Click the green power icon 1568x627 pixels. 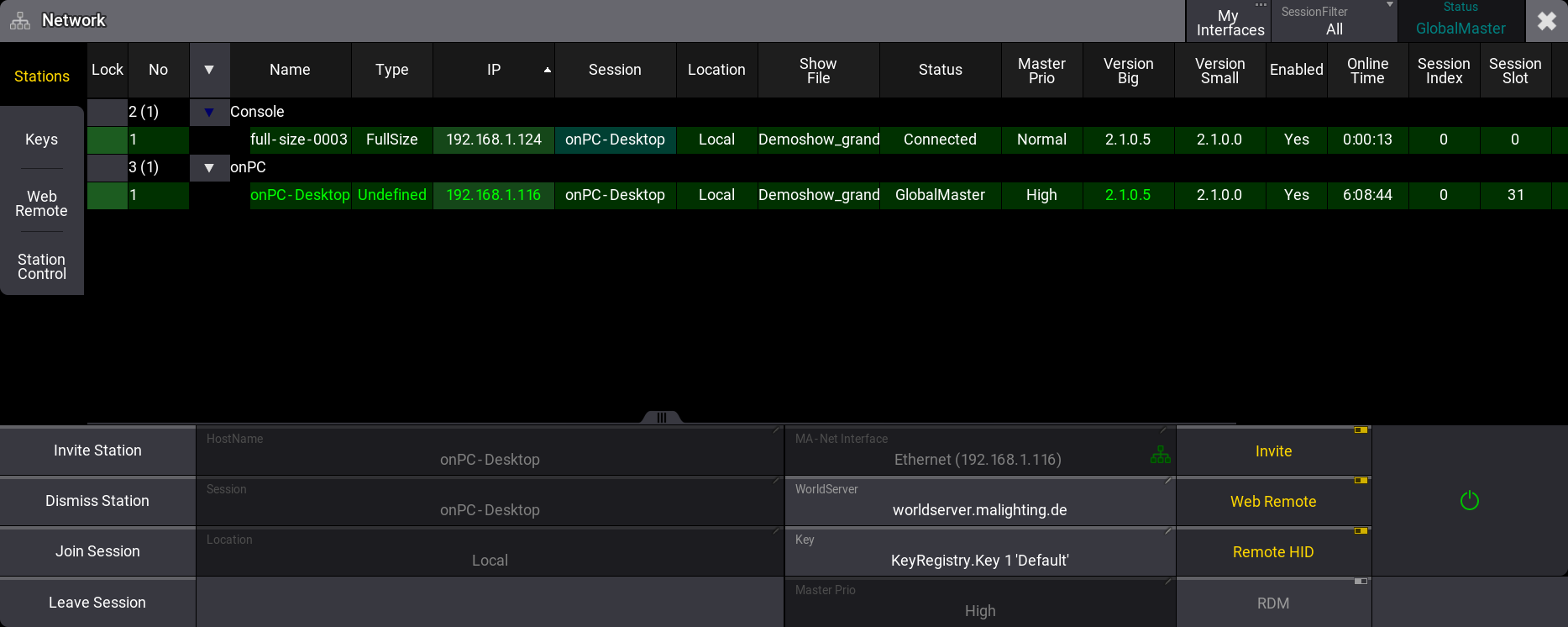[1469, 501]
